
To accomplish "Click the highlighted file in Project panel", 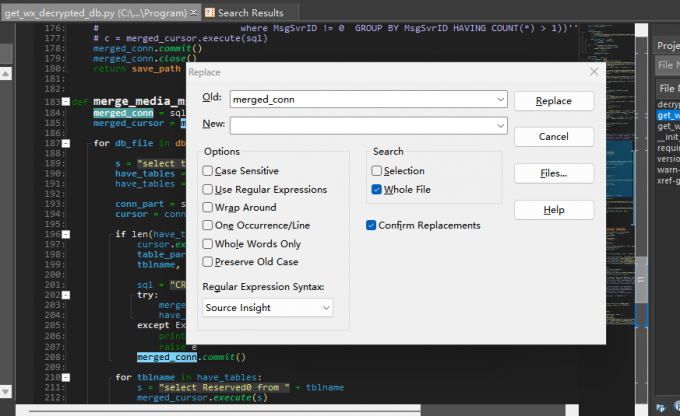I will click(x=668, y=115).
